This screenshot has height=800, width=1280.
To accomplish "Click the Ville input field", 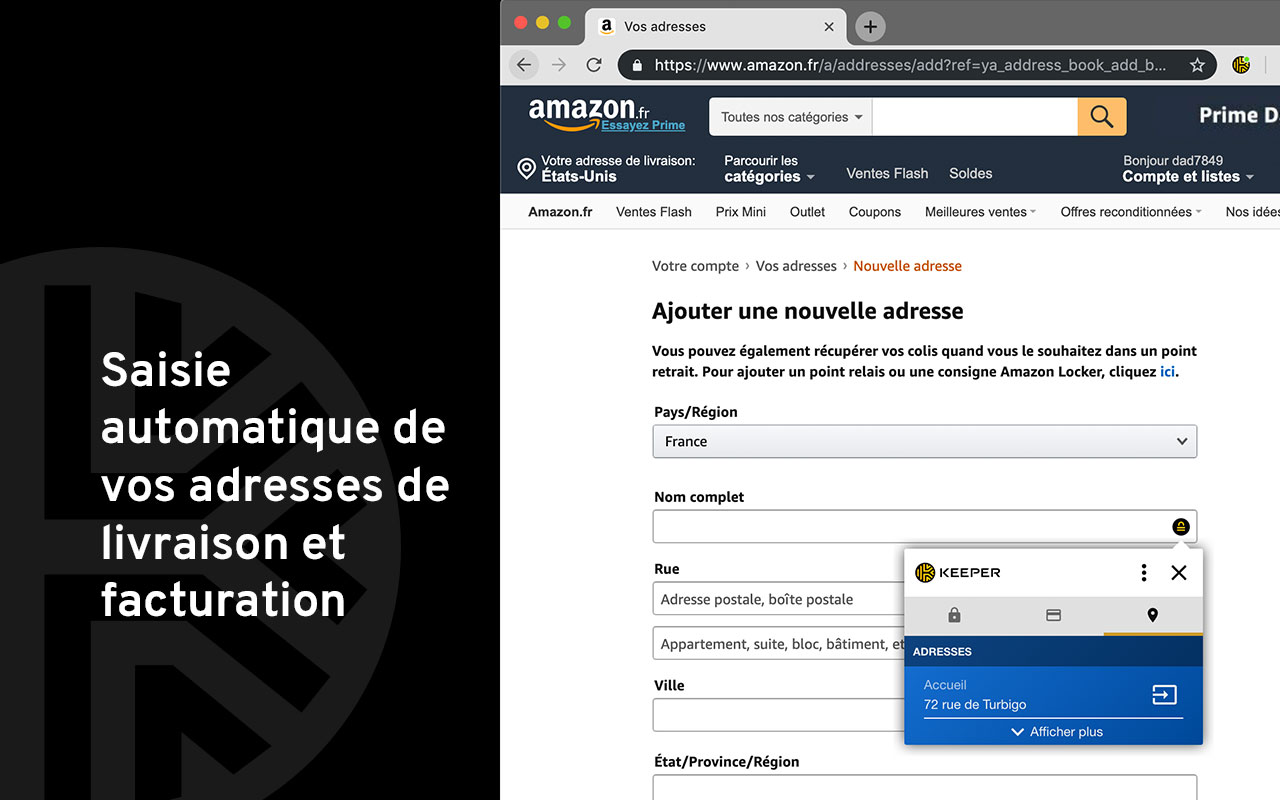I will pos(777,715).
